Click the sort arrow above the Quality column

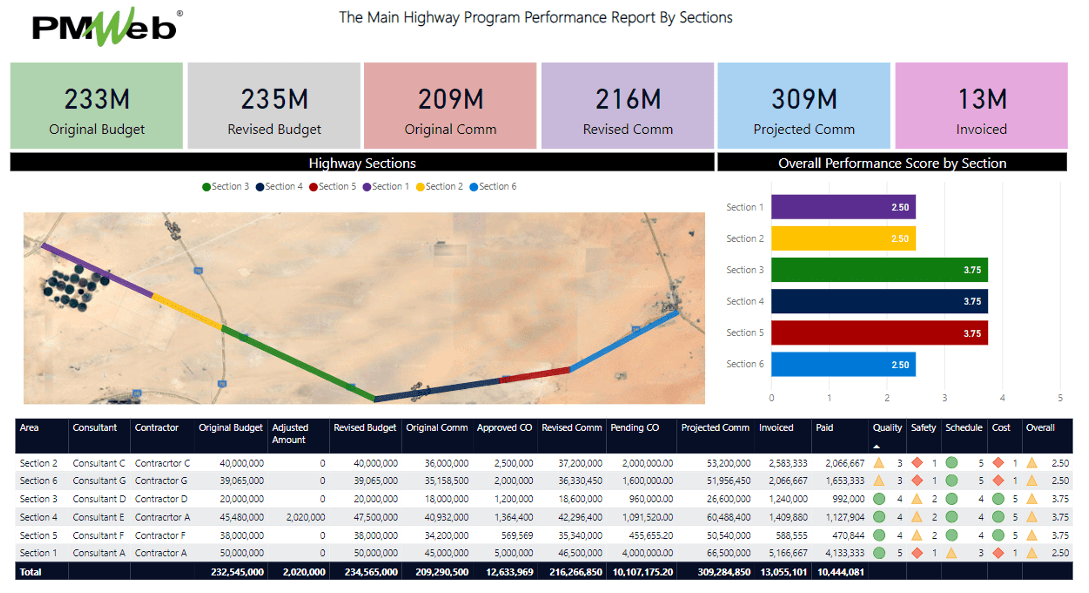[x=876, y=447]
